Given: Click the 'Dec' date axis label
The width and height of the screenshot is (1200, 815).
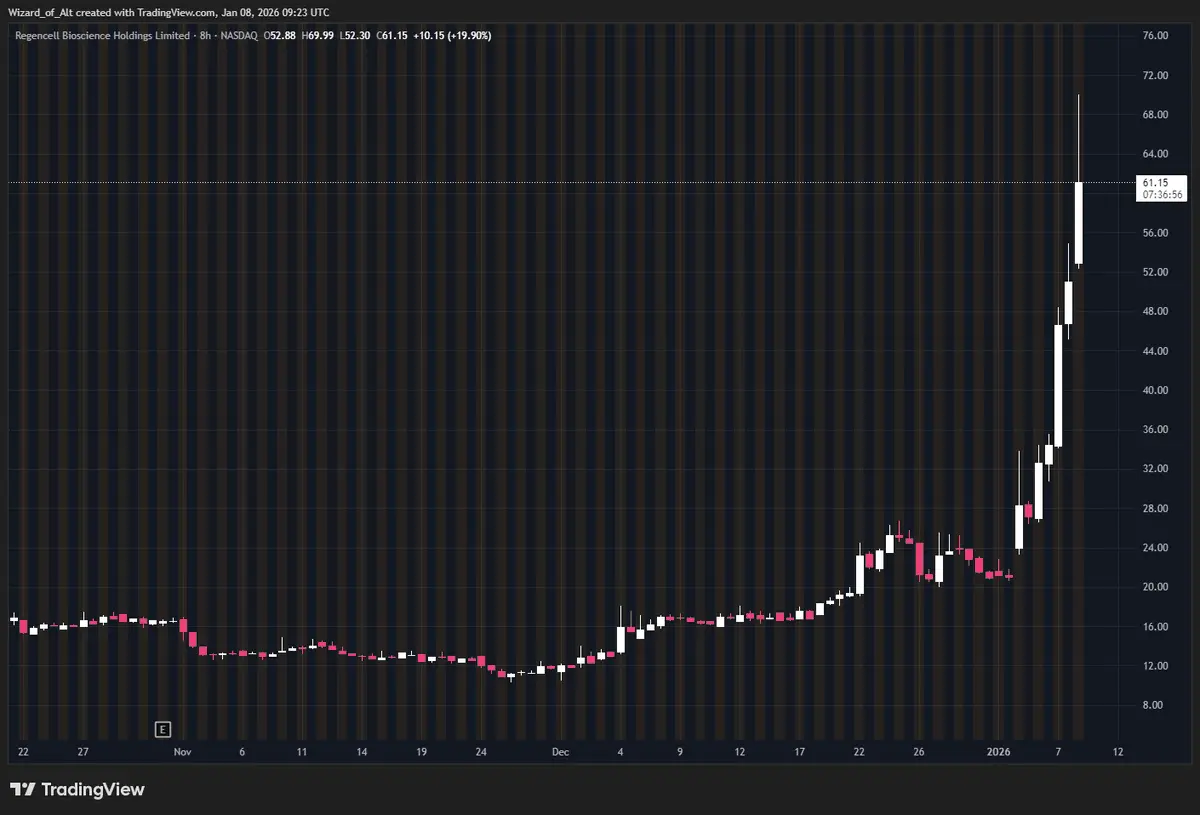Looking at the screenshot, I should [x=560, y=751].
